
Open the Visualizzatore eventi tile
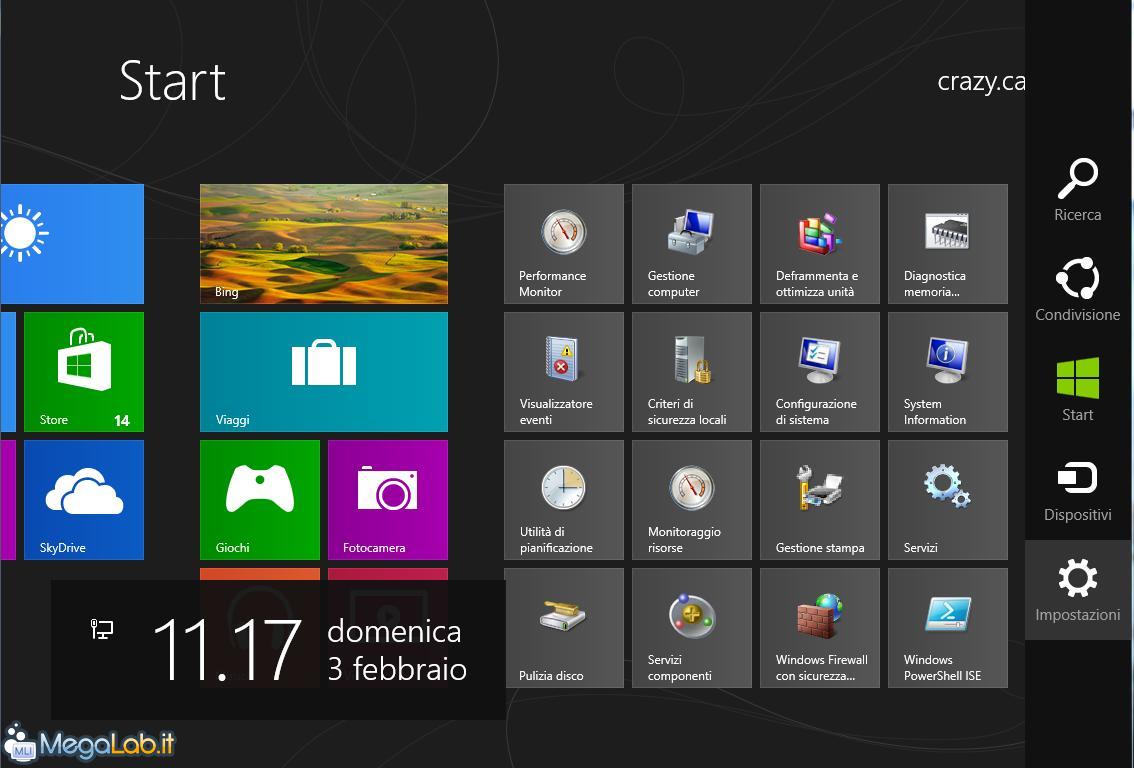pos(563,372)
